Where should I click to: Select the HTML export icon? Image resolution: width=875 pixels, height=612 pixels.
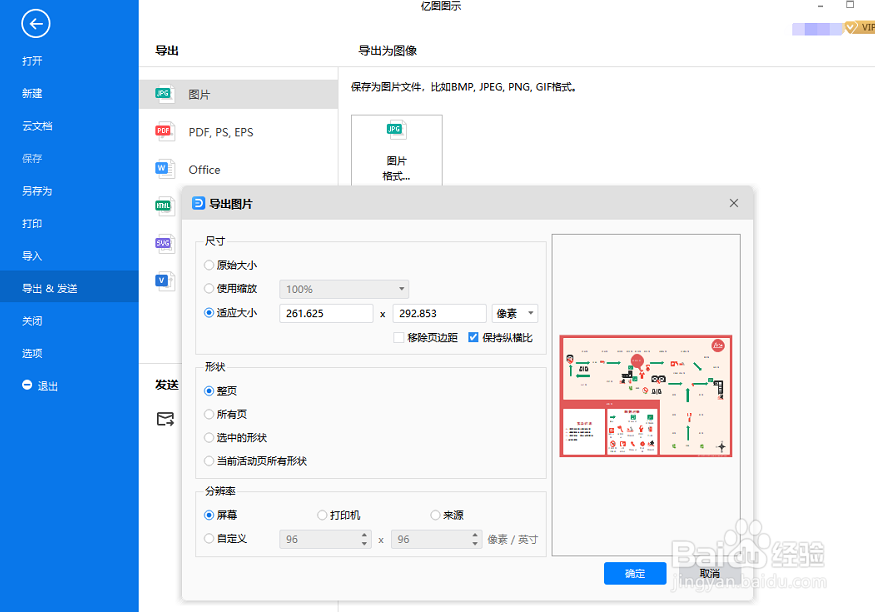pos(165,206)
